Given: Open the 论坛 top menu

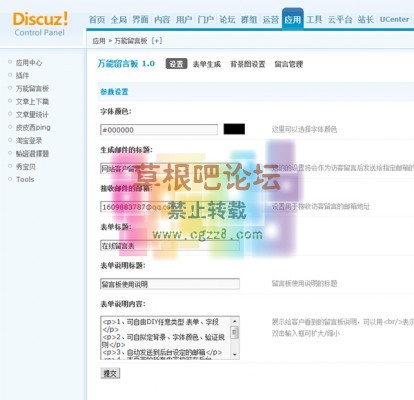Looking at the screenshot, I should click(227, 20).
